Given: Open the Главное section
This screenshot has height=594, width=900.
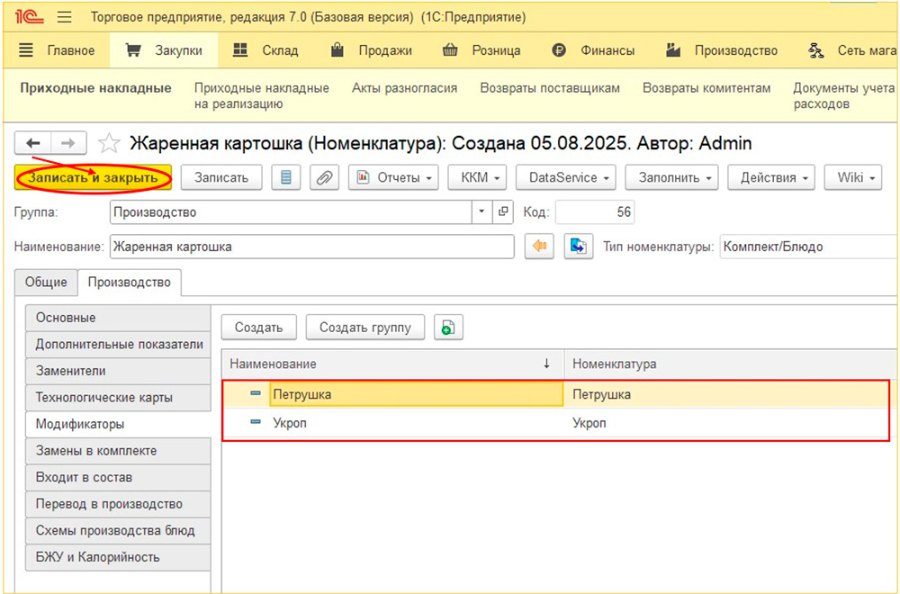Looking at the screenshot, I should [x=56, y=51].
